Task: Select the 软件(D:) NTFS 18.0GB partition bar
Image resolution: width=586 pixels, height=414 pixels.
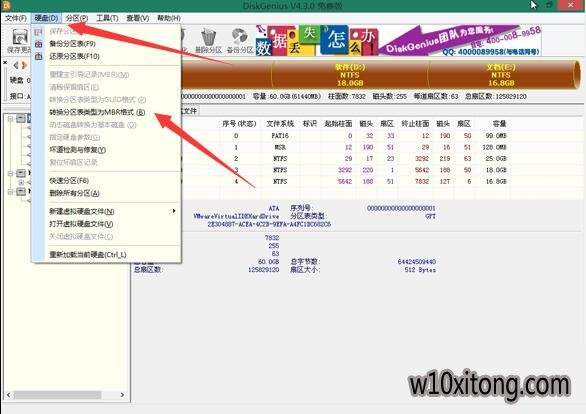Action: tap(350, 75)
